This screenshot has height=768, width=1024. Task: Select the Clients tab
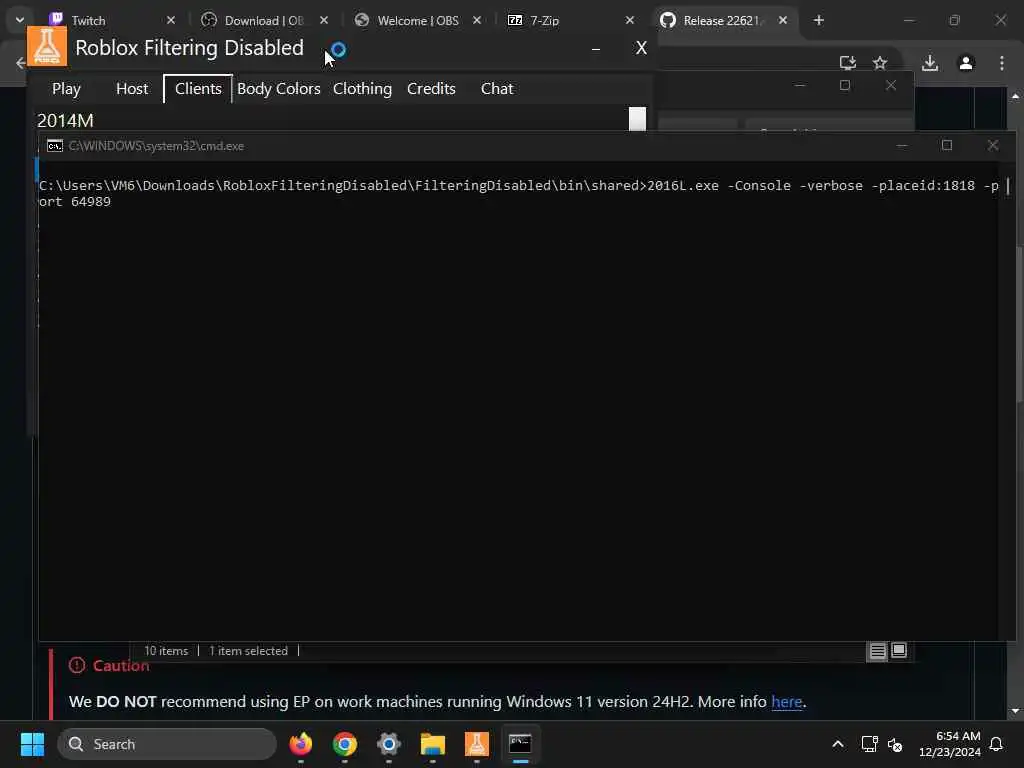tap(198, 88)
